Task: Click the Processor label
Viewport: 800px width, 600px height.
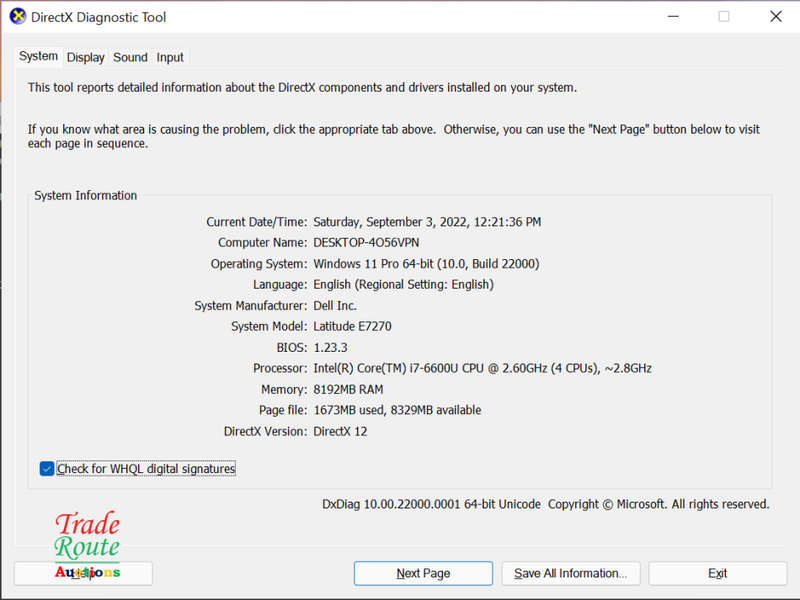Action: 280,368
